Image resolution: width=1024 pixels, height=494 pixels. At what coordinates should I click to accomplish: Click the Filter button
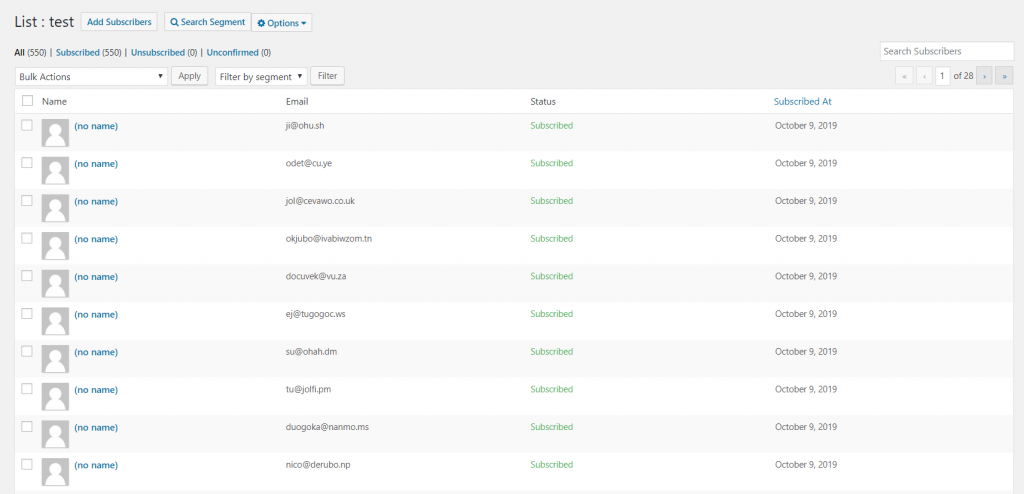pos(327,76)
